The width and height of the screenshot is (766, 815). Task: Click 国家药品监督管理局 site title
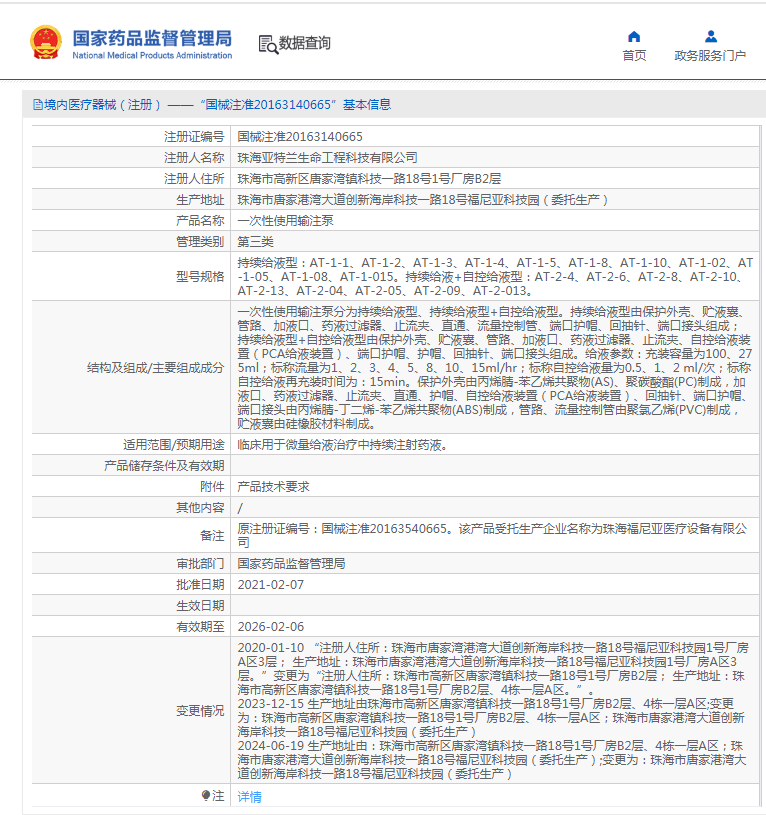pyautogui.click(x=152, y=38)
